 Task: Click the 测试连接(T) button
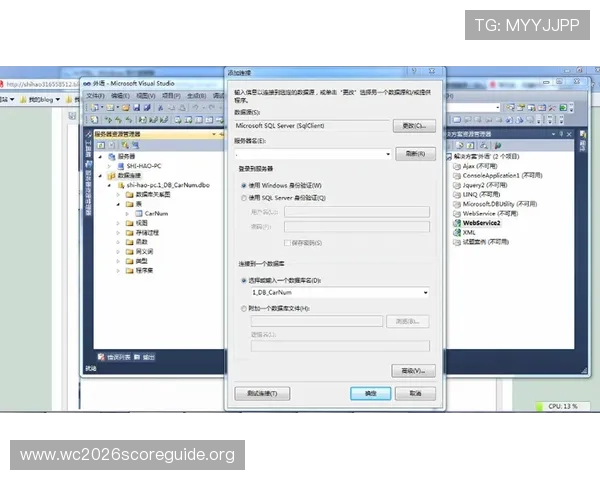tap(262, 393)
